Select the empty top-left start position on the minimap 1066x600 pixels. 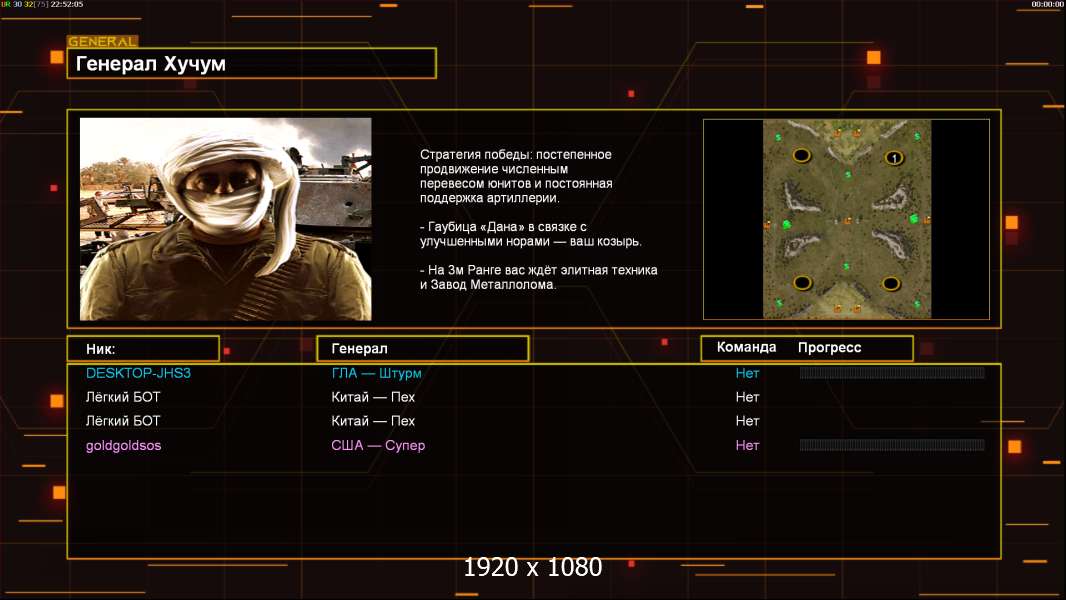(801, 155)
